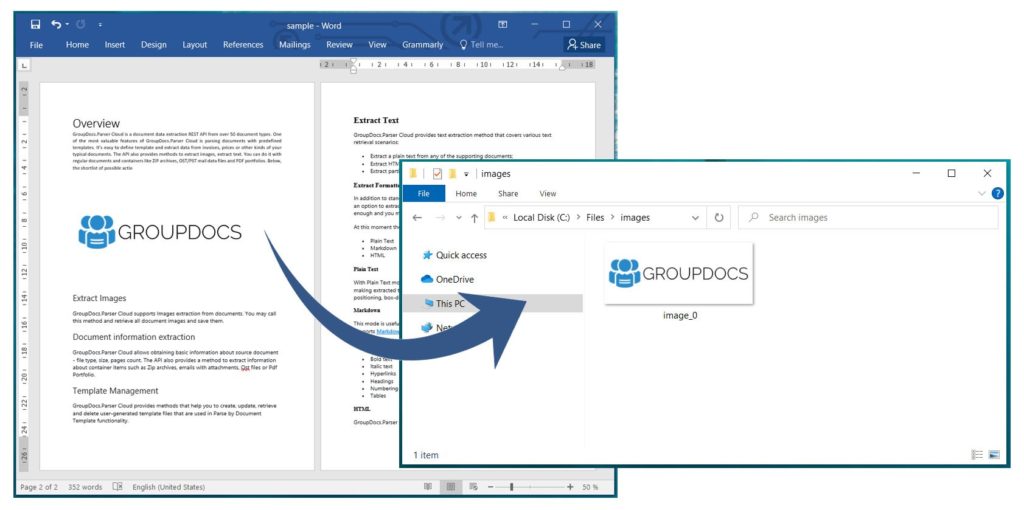Open Customize Quick Access Toolbar in Word
This screenshot has width=1024, height=510.
click(x=100, y=25)
